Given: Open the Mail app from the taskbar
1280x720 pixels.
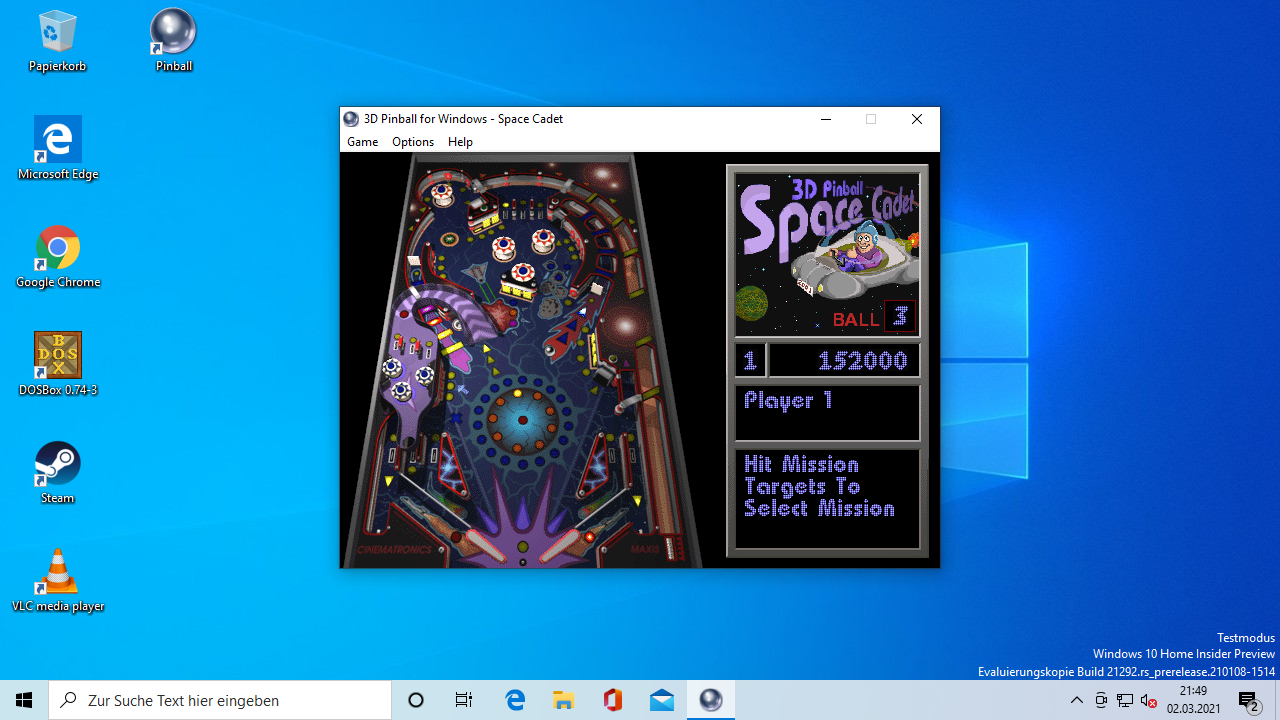Looking at the screenshot, I should [662, 700].
